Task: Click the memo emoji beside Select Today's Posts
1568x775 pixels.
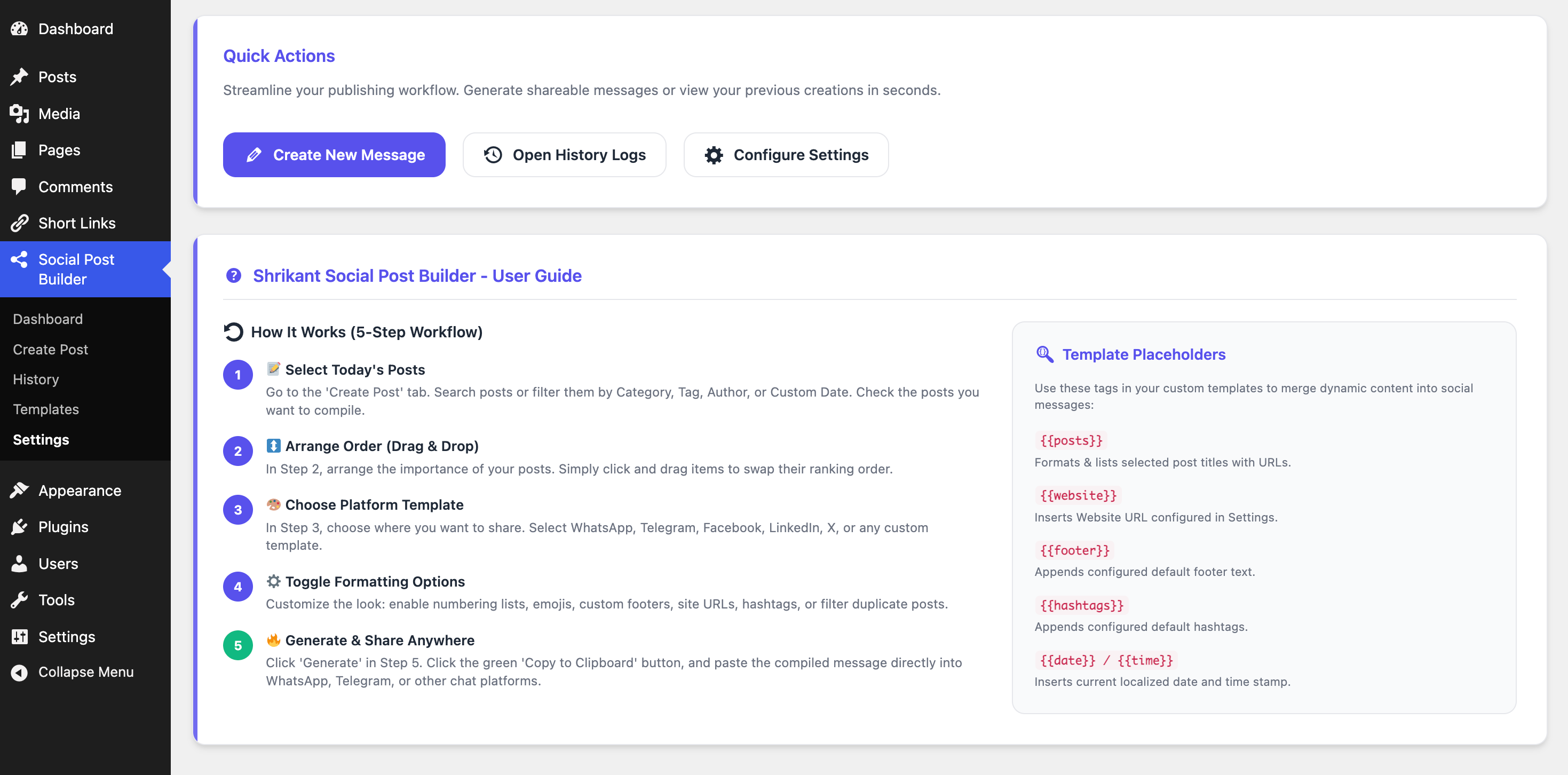Action: click(x=273, y=369)
